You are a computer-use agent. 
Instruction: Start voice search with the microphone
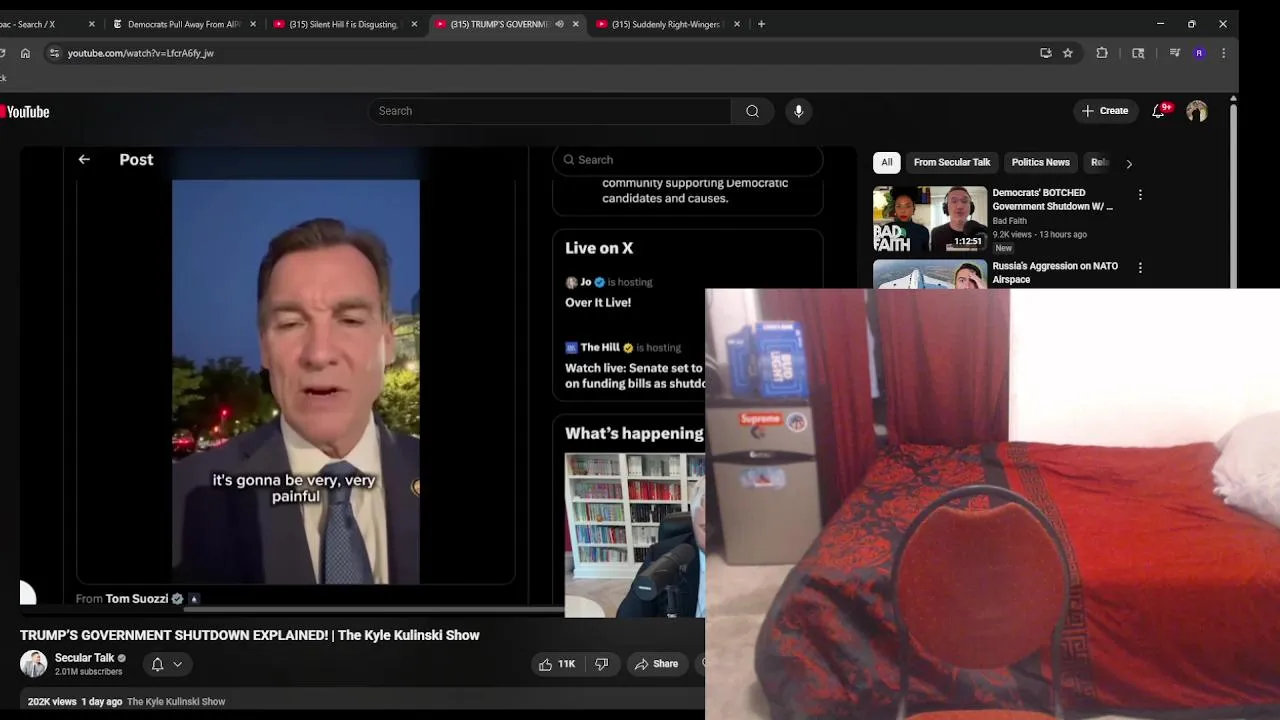click(x=798, y=111)
